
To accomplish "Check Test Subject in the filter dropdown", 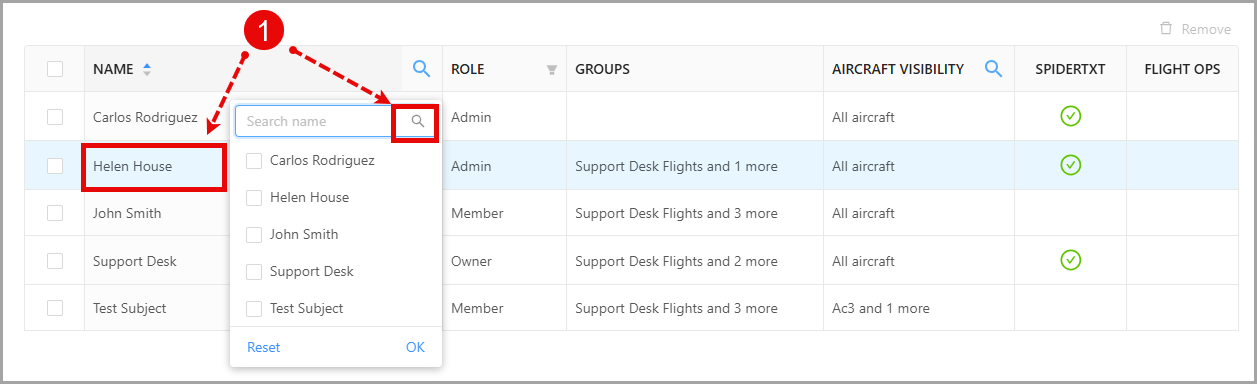I will [254, 308].
